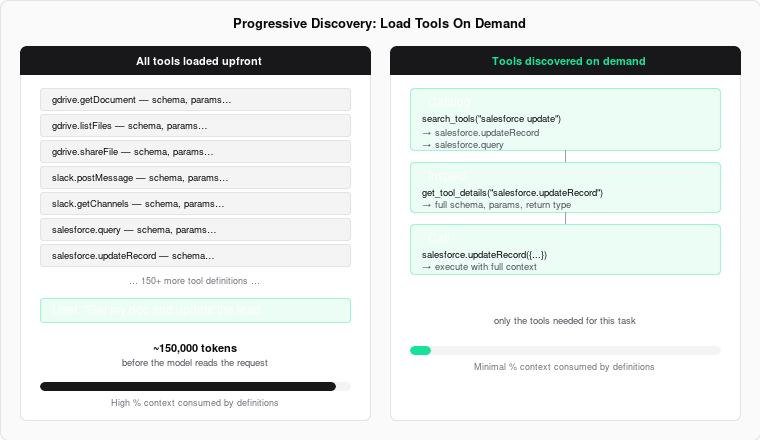Click the slack.getChannels tool row
Viewport: 760px width, 440px height.
pyautogui.click(x=195, y=204)
